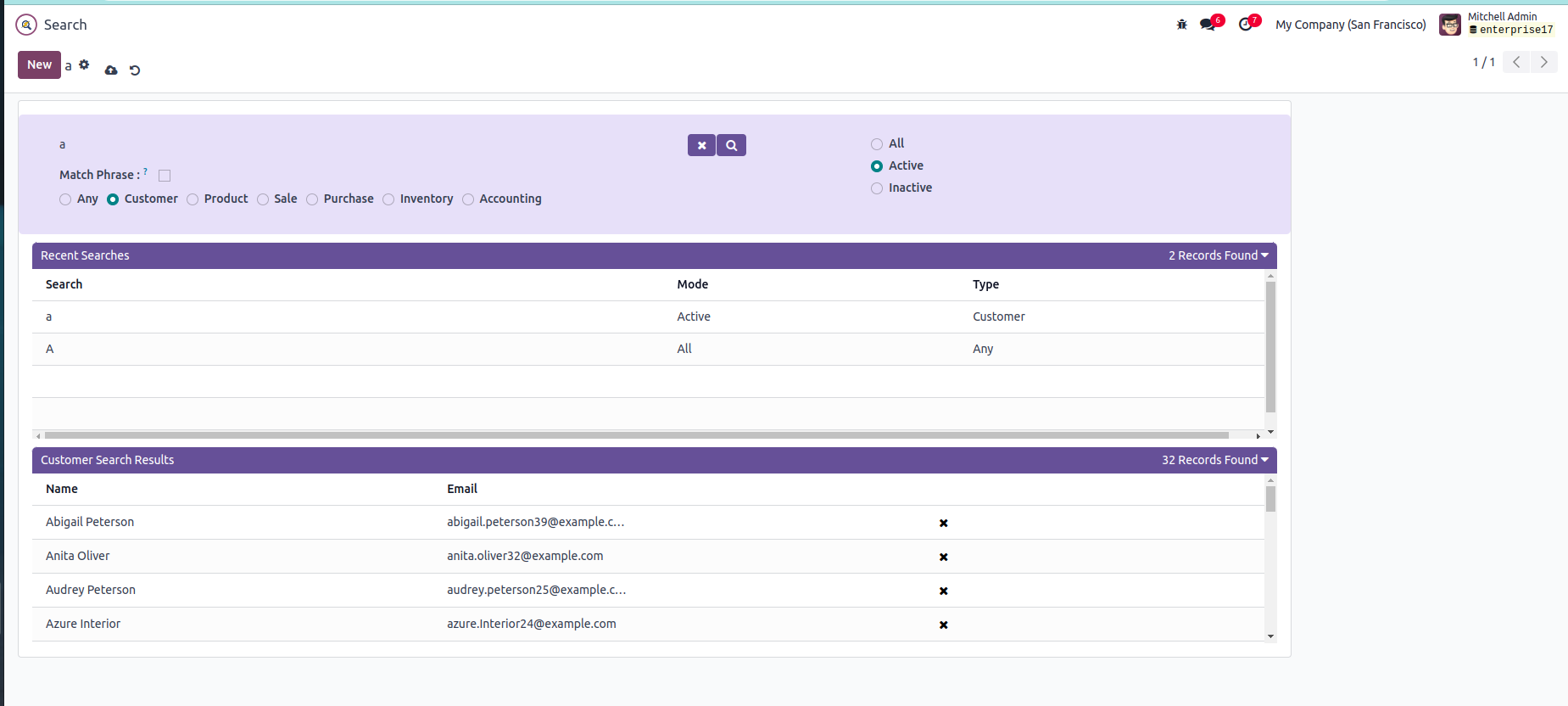The image size is (1568, 706).
Task: Clear the search with the X button
Action: [x=701, y=145]
